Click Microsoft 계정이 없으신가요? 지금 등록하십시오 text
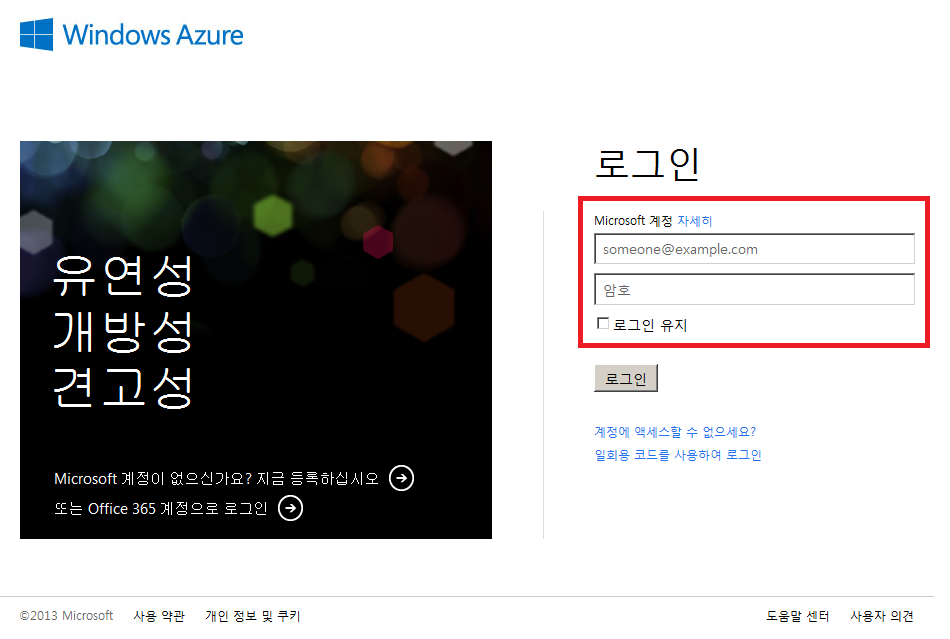This screenshot has height=639, width=950. pos(216,478)
